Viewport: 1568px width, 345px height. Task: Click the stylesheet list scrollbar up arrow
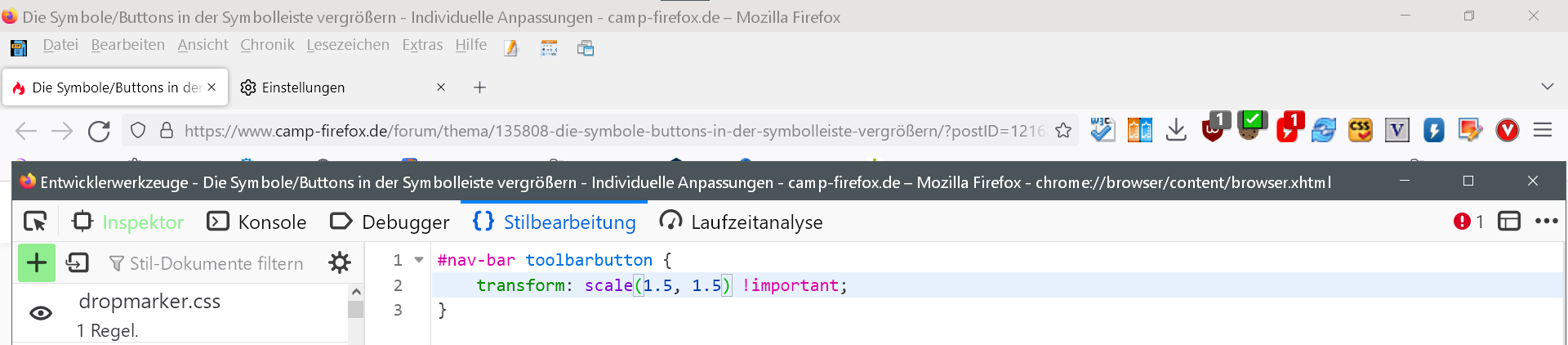(355, 292)
